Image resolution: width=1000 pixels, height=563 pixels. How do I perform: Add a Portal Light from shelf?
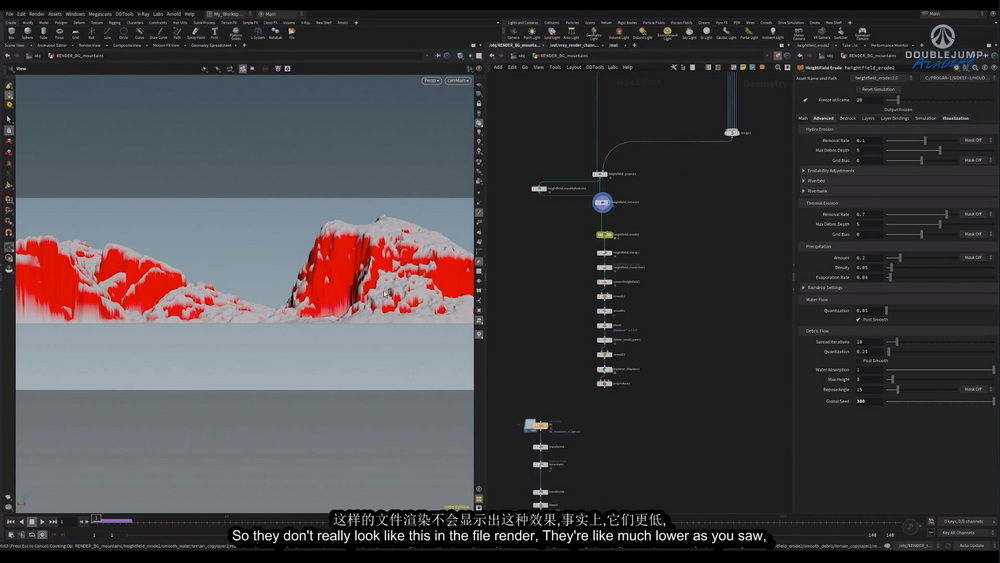click(749, 33)
